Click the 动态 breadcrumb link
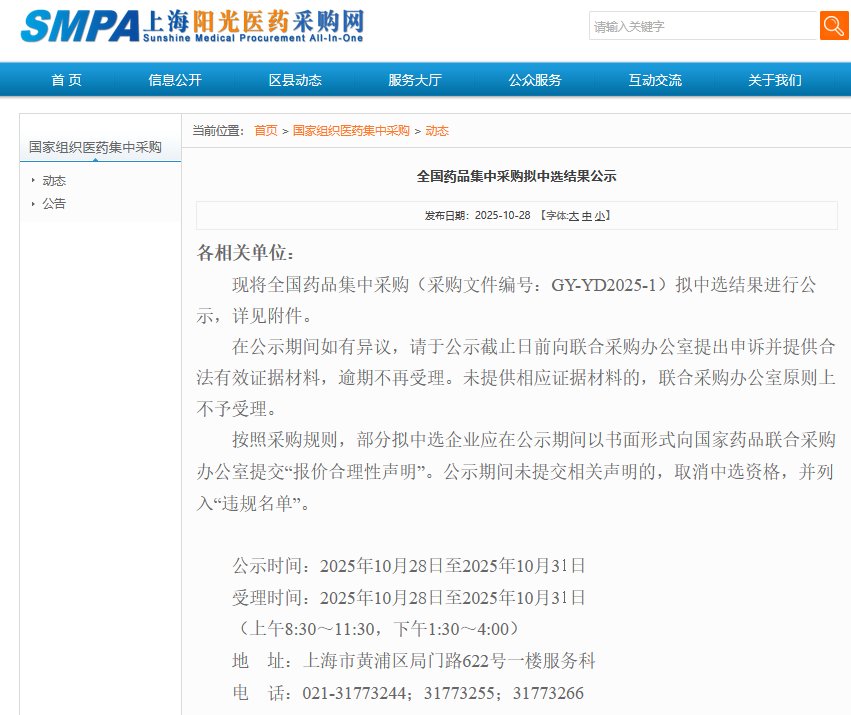This screenshot has width=851, height=715. [x=437, y=131]
